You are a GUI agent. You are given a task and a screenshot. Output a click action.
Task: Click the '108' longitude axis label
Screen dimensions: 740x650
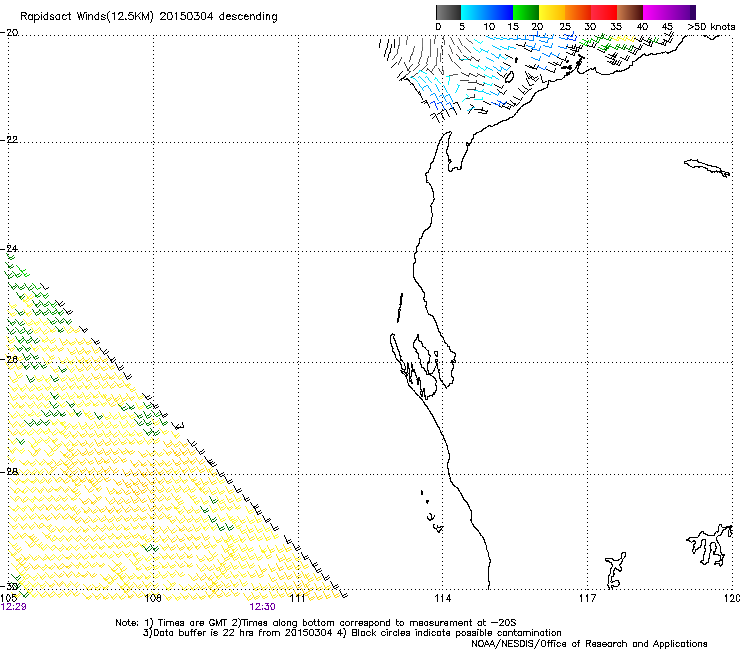(x=153, y=598)
